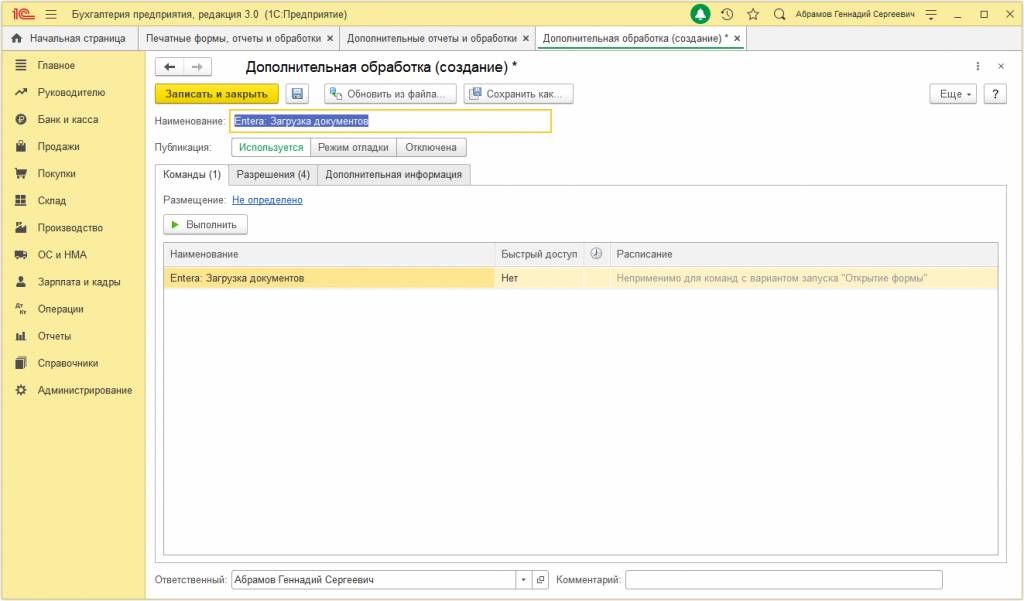This screenshot has width=1024, height=601.
Task: Close the Дополнительная обработка (создание) tab
Action: pyautogui.click(x=737, y=39)
